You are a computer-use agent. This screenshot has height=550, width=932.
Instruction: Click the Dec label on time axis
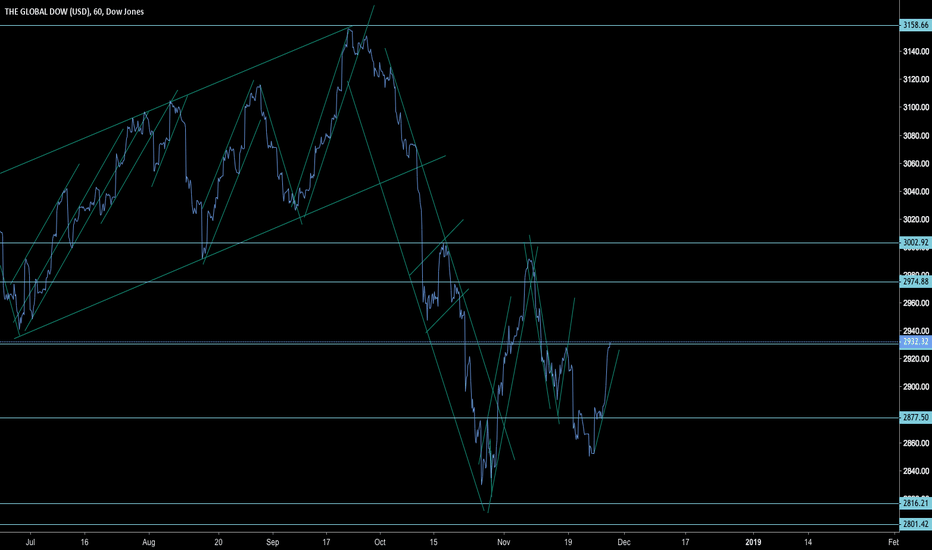(624, 542)
